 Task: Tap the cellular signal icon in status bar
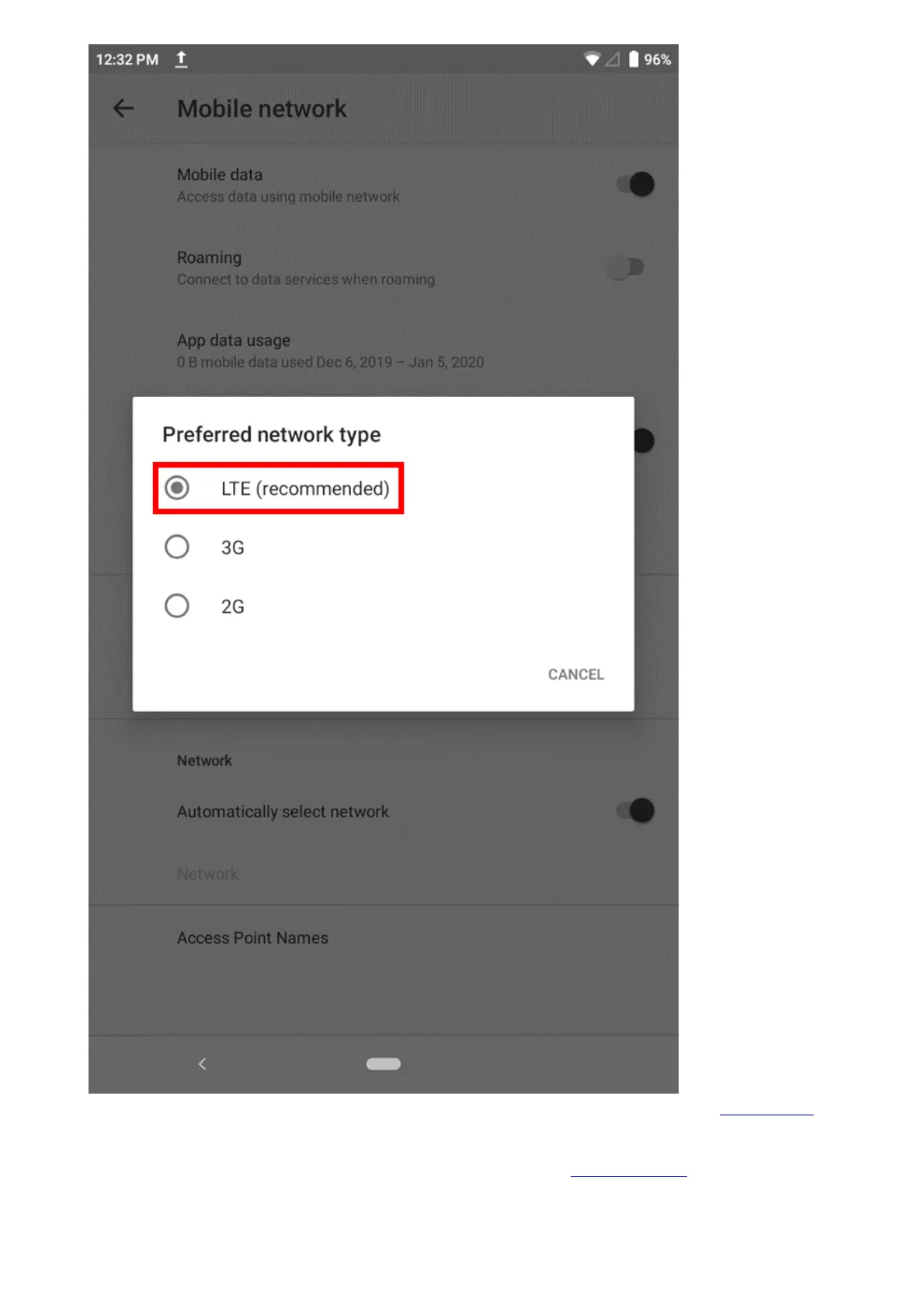point(613,59)
